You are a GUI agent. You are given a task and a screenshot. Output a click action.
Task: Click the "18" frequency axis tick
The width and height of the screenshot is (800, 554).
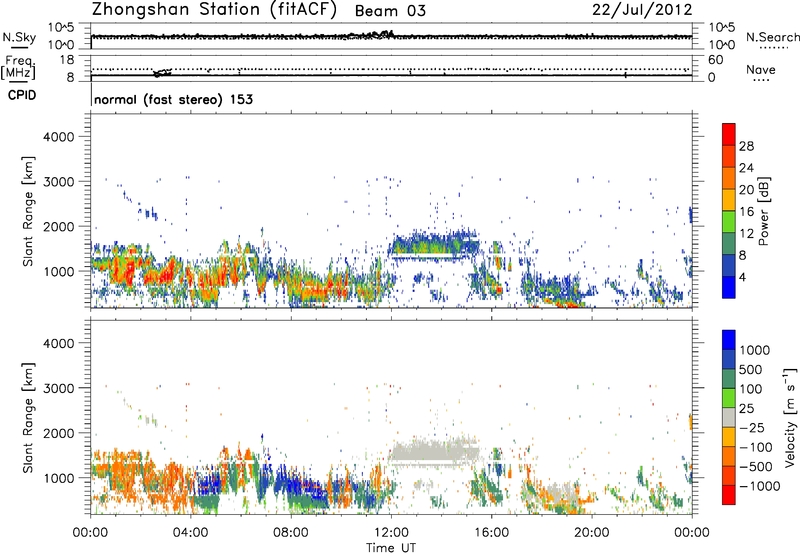tap(67, 60)
